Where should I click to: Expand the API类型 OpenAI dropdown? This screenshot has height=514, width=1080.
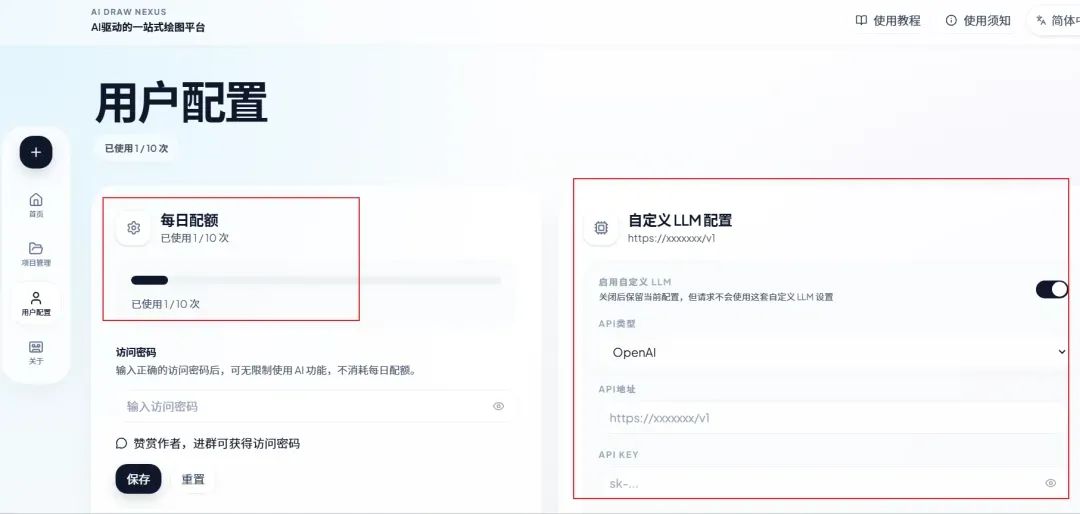click(x=833, y=352)
